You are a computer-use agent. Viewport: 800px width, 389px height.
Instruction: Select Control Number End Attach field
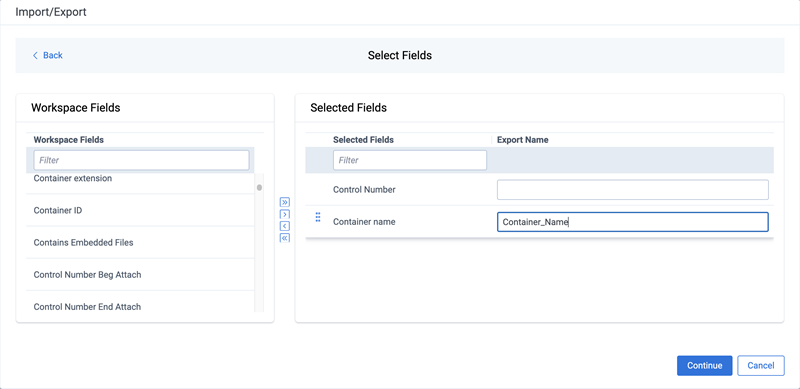(140, 302)
